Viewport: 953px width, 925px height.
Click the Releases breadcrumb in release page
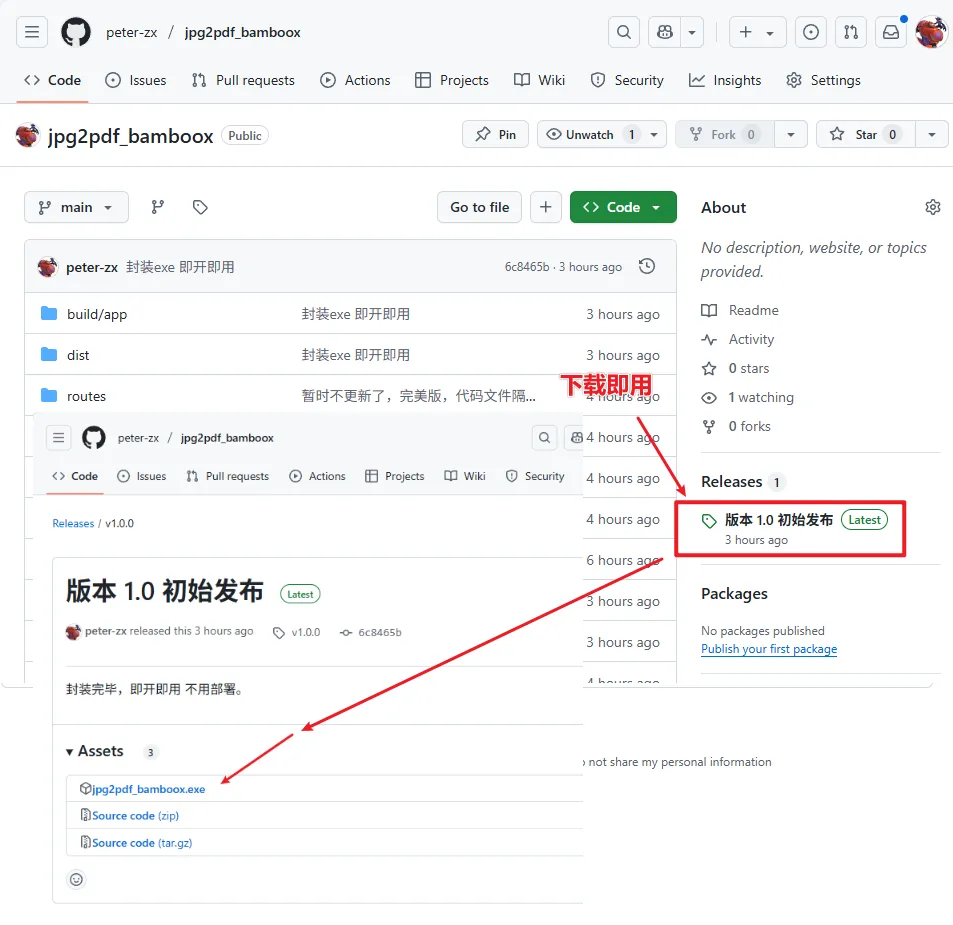pos(73,523)
